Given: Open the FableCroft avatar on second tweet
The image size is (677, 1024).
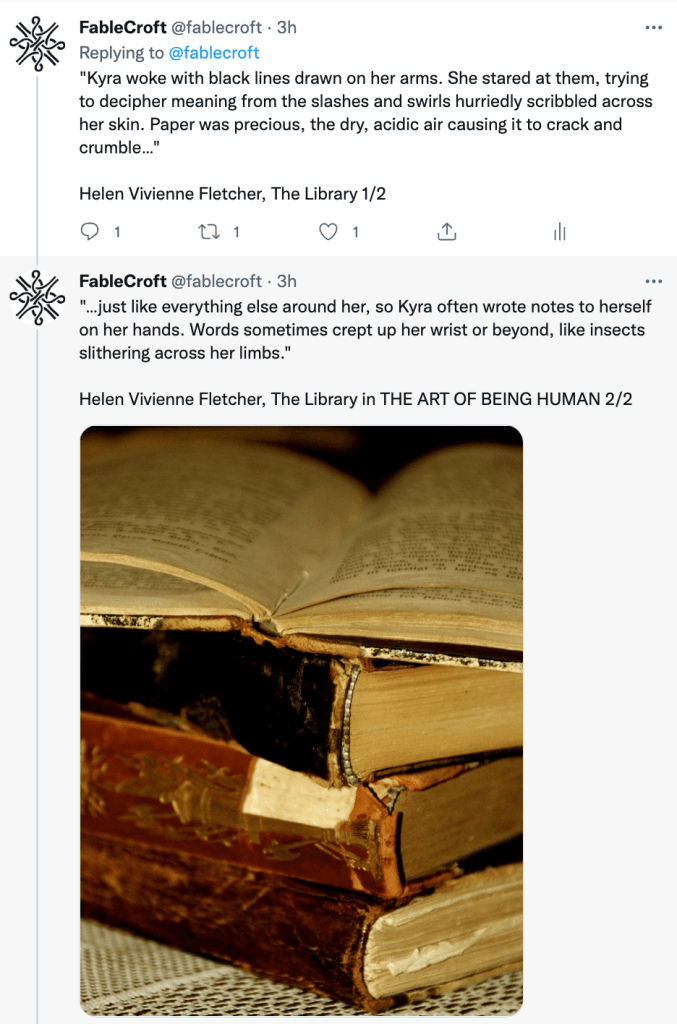Looking at the screenshot, I should 37,298.
